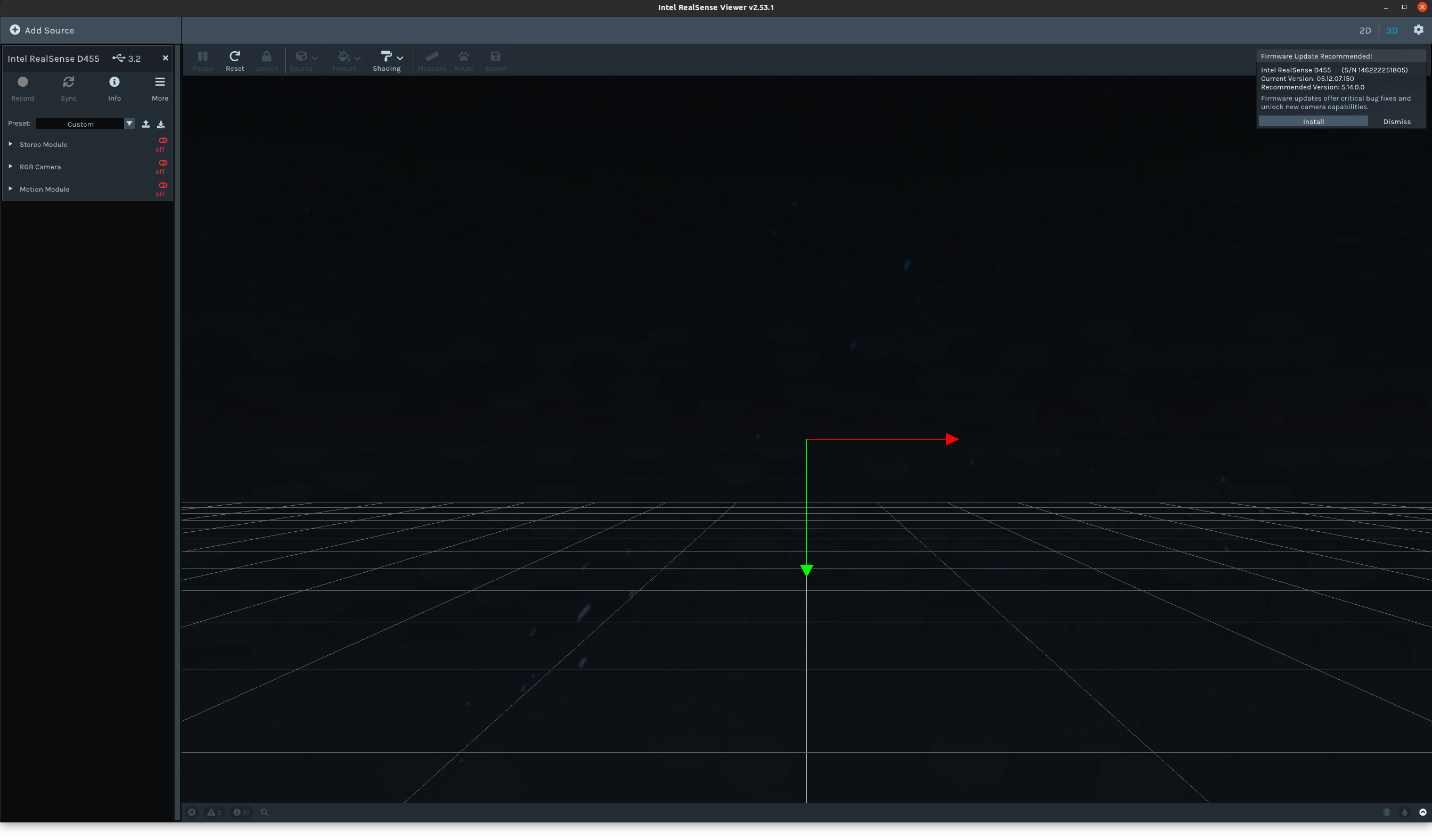Open the Preset Custom dropdown
Screen dimensions: 1432x840
129,124
